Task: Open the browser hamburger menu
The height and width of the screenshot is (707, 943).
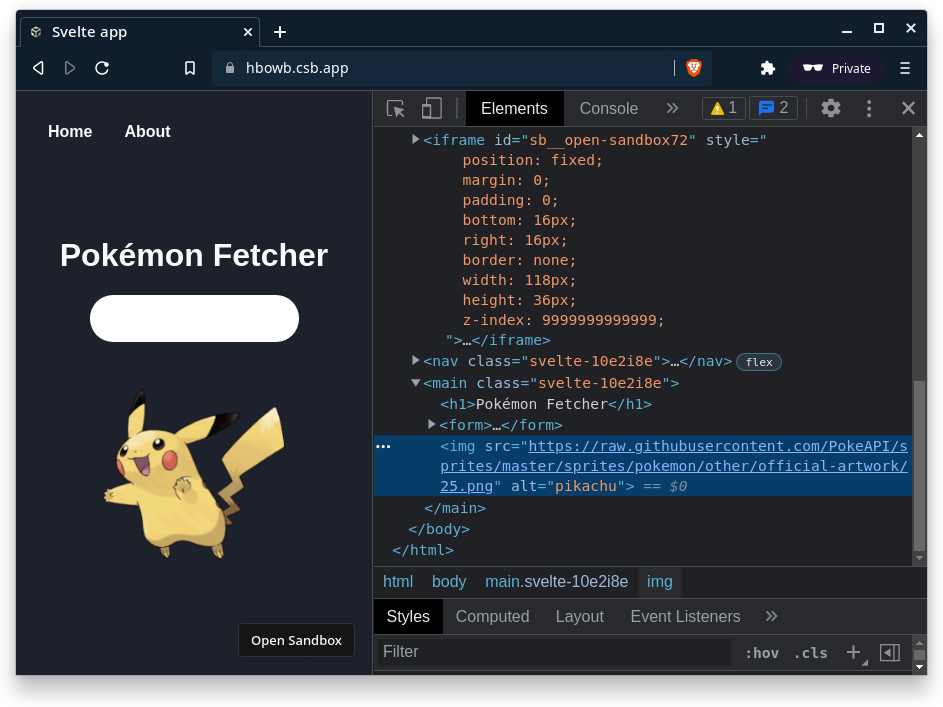Action: (x=905, y=68)
